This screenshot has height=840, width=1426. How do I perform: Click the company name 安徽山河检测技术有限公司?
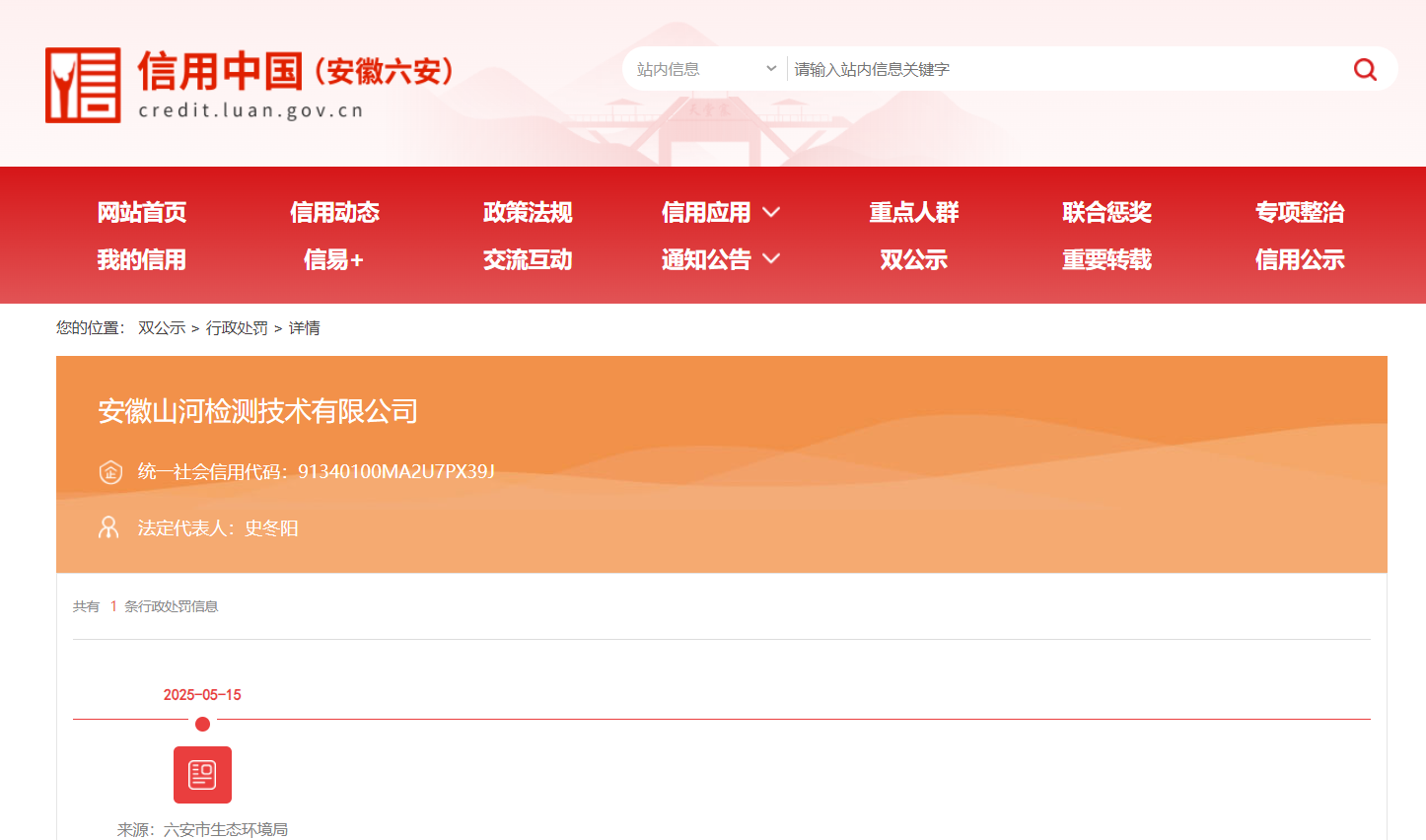257,411
